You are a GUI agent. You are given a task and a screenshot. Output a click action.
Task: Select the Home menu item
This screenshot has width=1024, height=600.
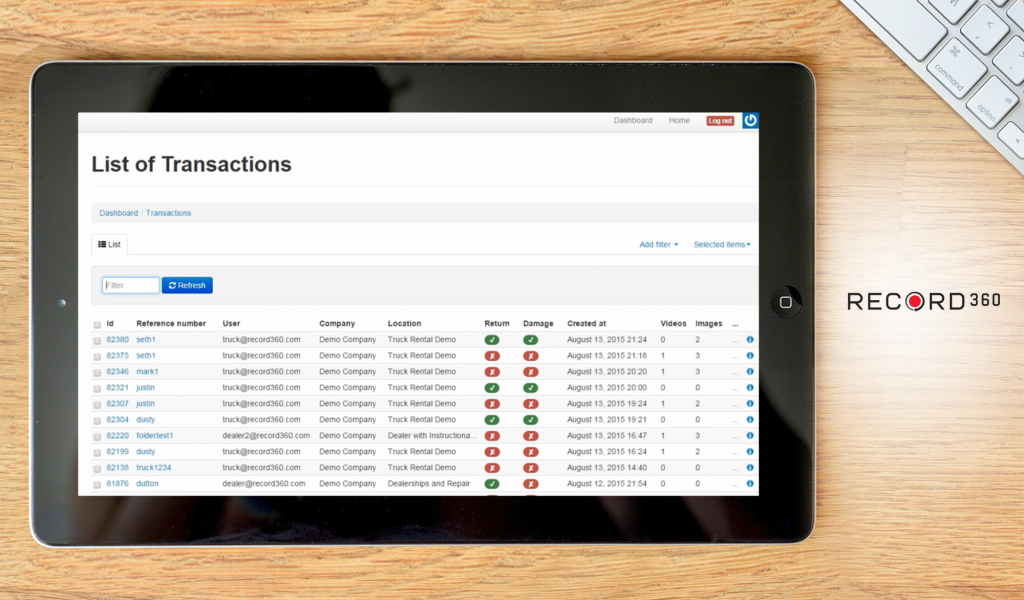tap(679, 120)
